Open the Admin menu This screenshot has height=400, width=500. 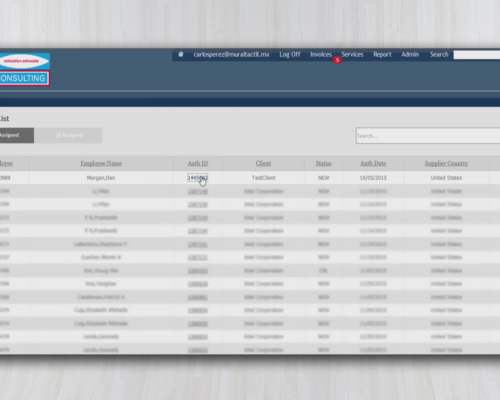coord(410,54)
